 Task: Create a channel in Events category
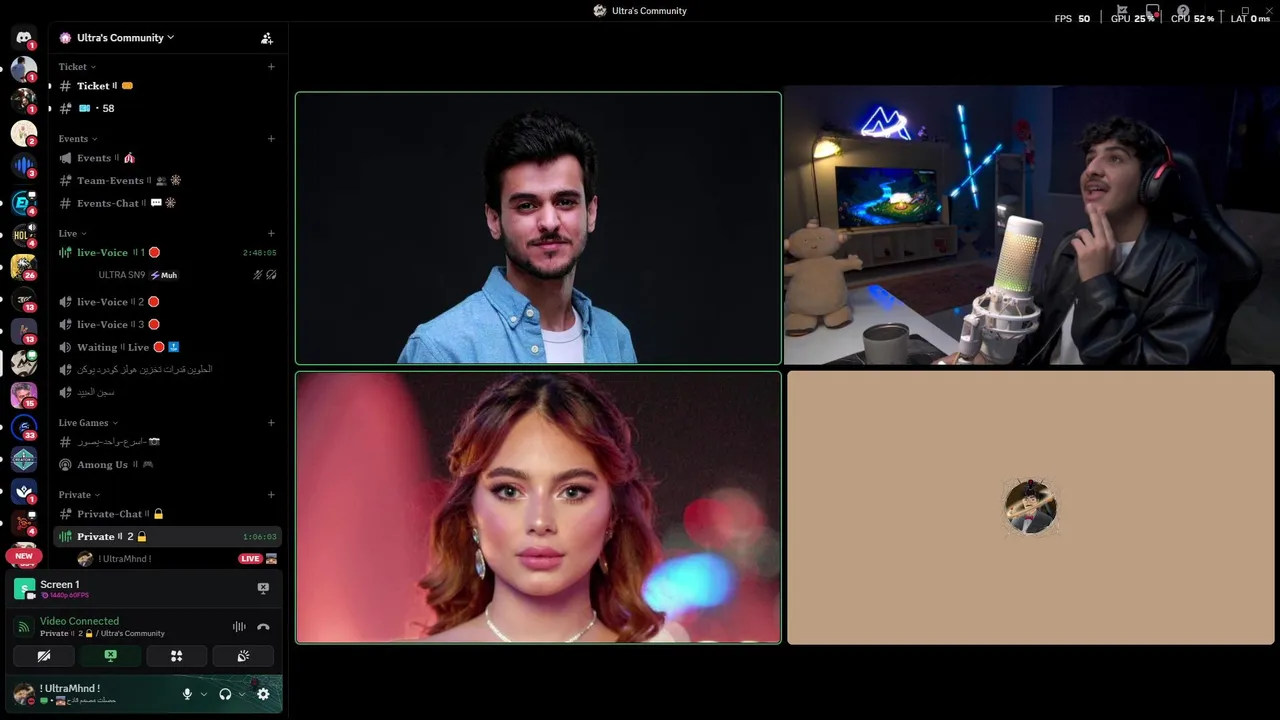271,139
